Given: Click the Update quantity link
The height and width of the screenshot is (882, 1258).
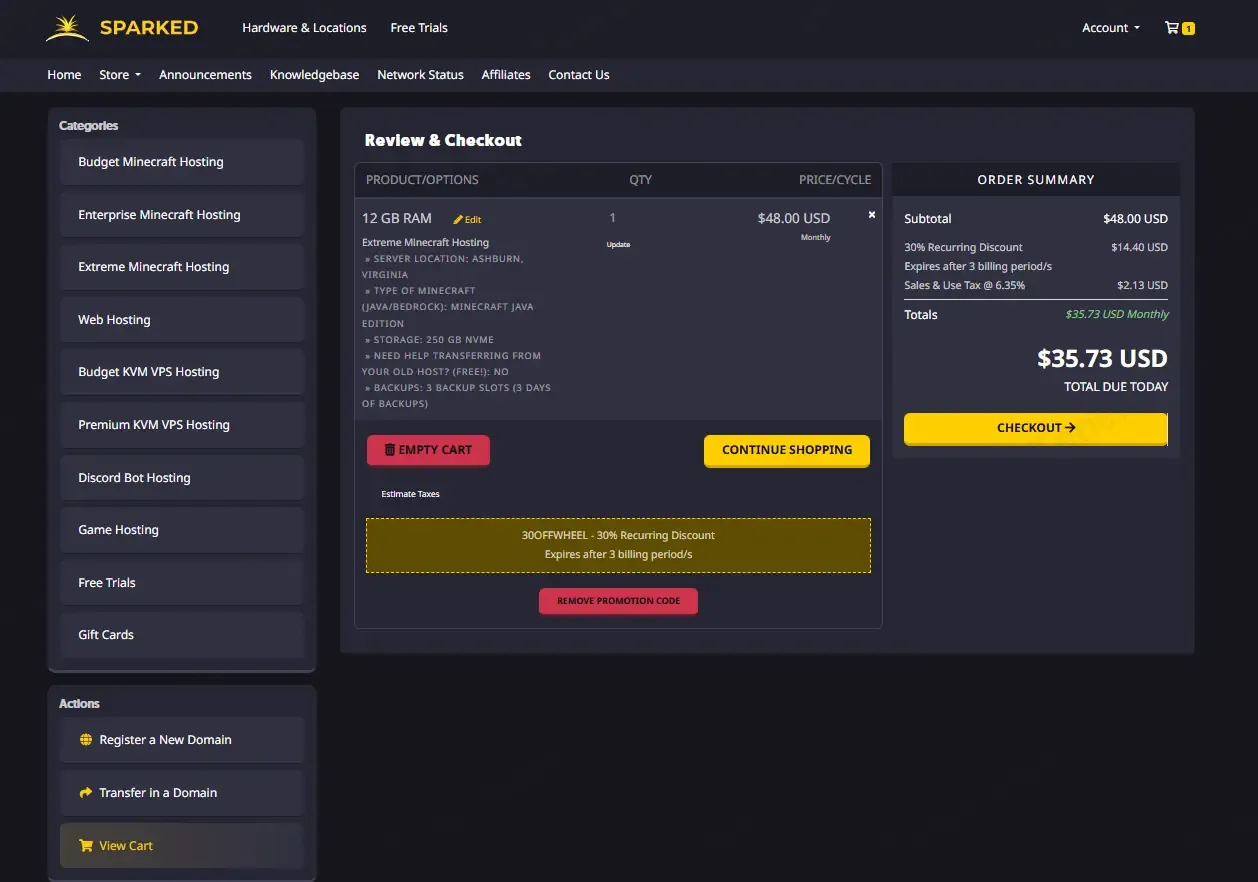Looking at the screenshot, I should tap(618, 245).
